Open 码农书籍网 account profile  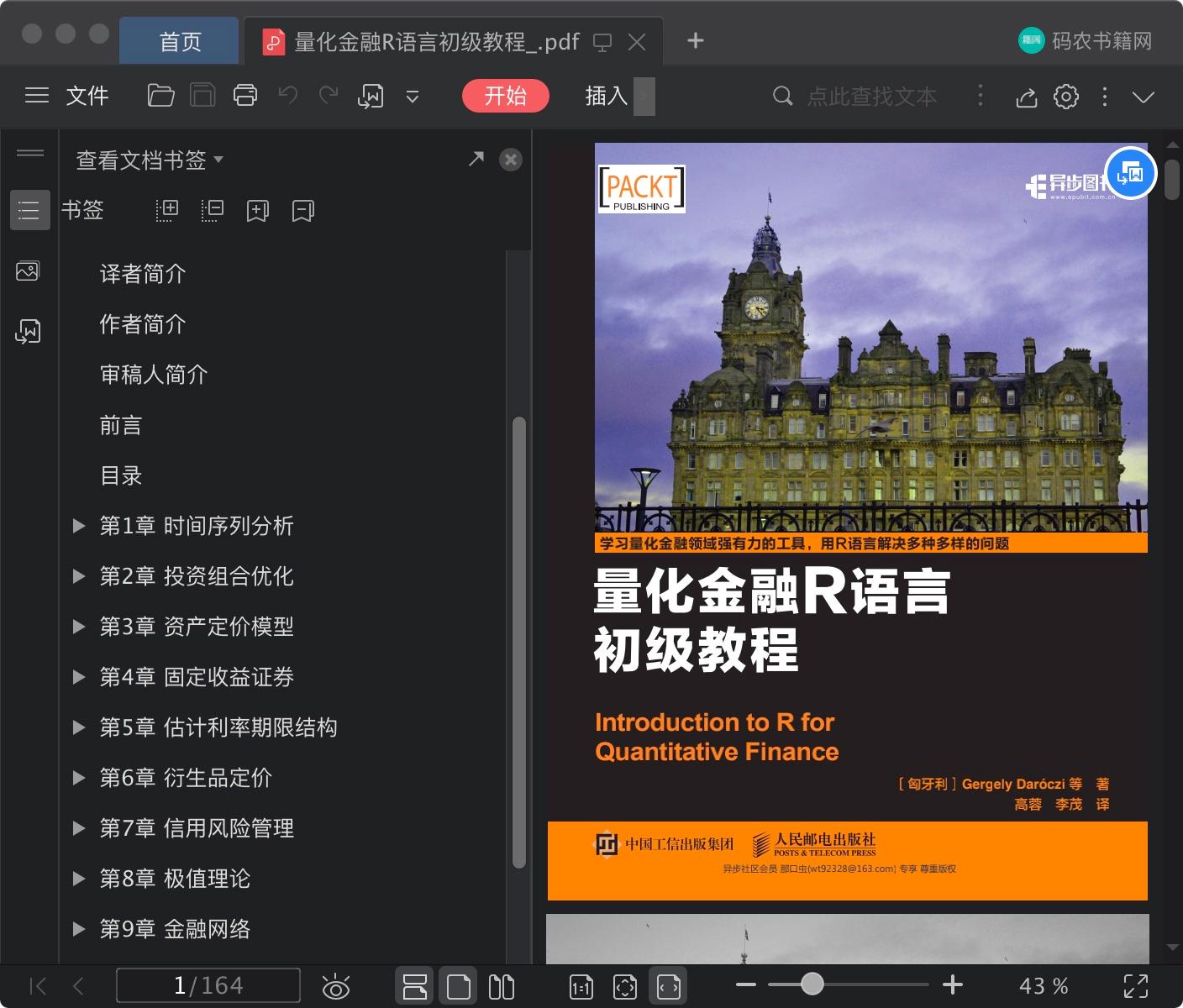point(1085,40)
